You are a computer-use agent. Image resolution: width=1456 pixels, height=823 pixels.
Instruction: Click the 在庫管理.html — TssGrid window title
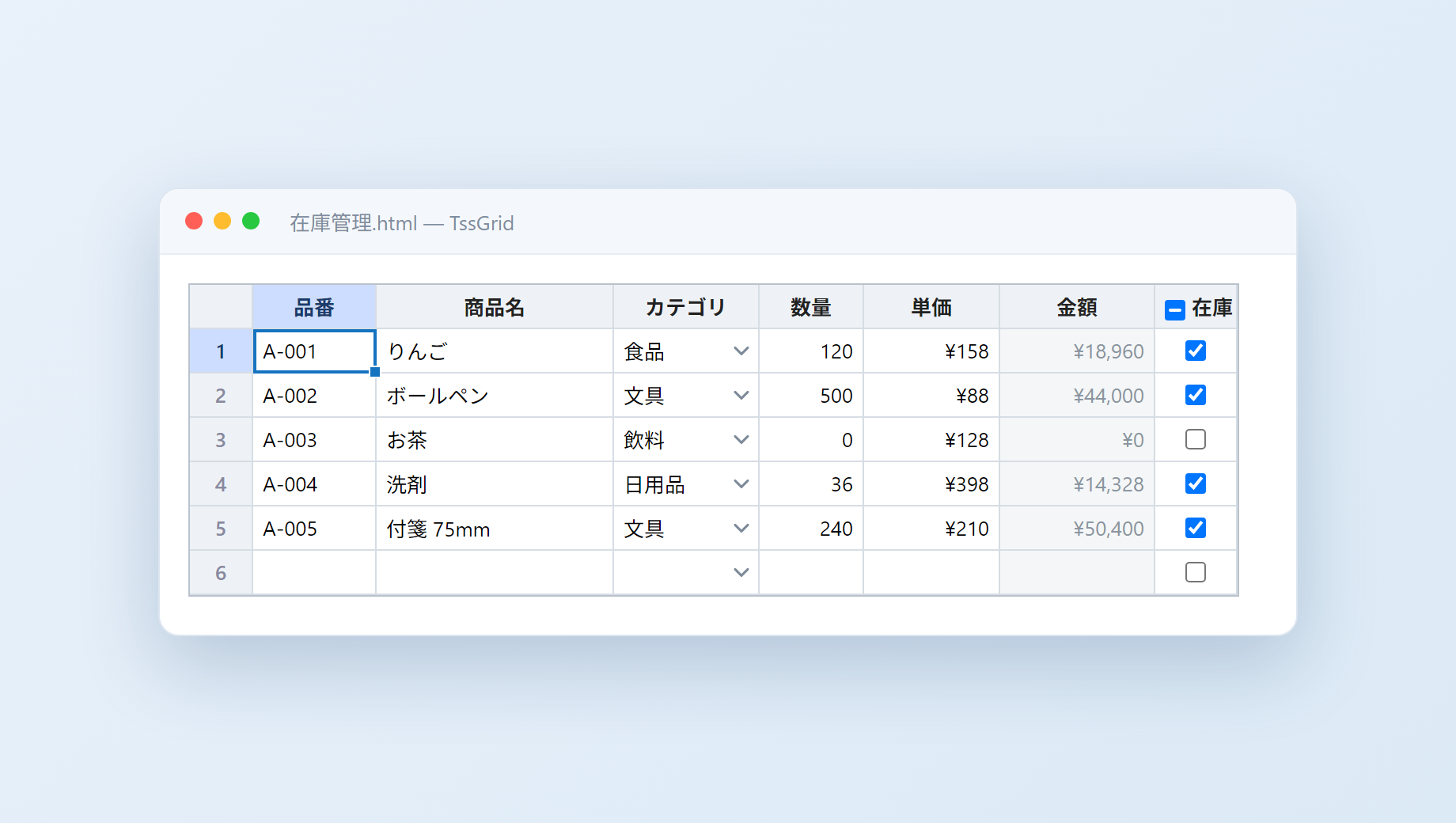[402, 223]
